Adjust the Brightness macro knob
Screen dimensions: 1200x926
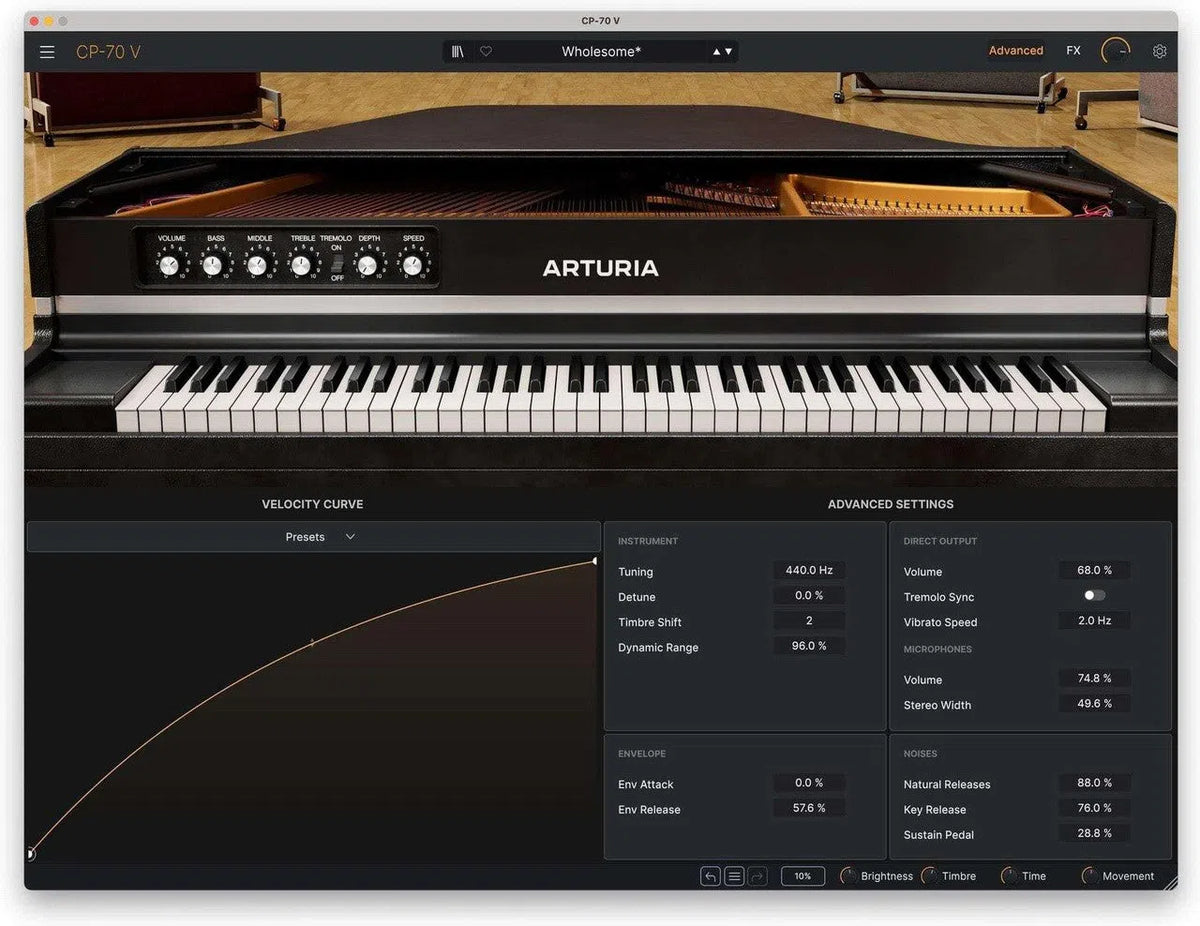[x=847, y=875]
